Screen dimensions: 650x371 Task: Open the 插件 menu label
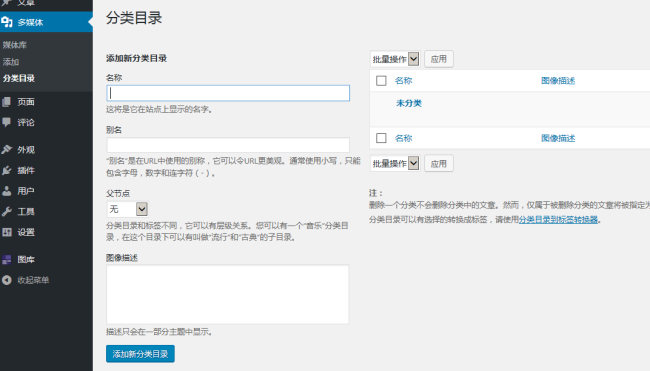pos(26,170)
